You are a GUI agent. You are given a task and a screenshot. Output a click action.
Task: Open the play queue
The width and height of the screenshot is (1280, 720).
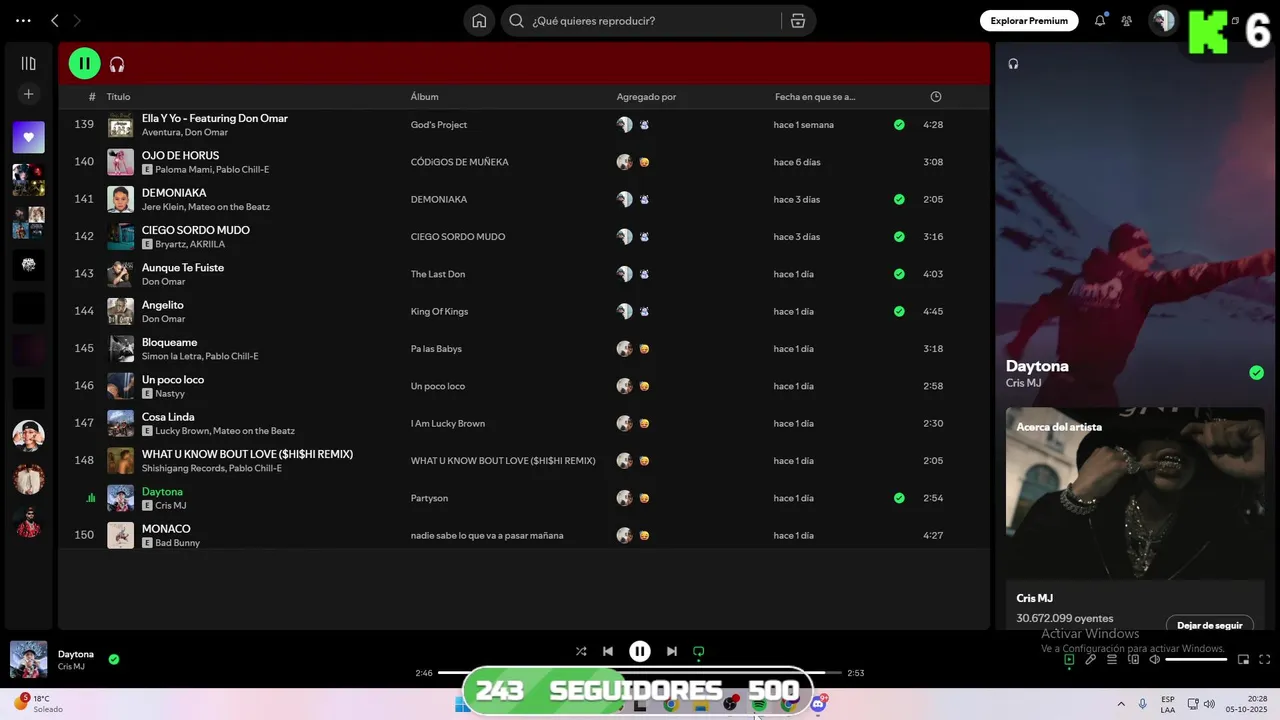(1112, 659)
